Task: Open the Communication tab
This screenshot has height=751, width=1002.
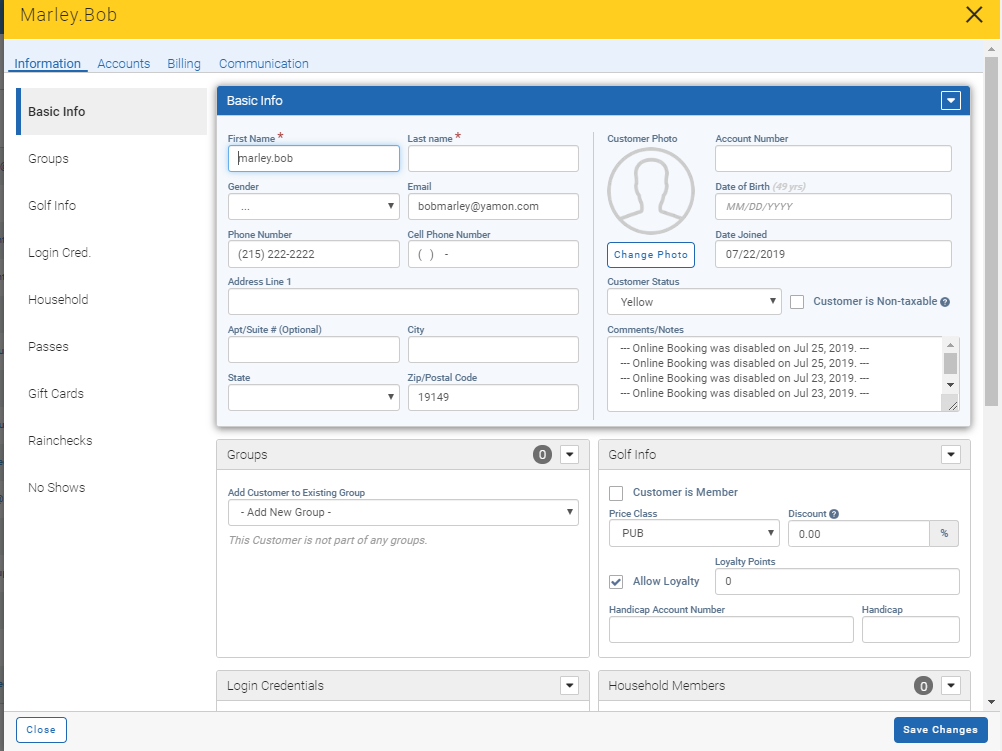Action: coord(264,63)
